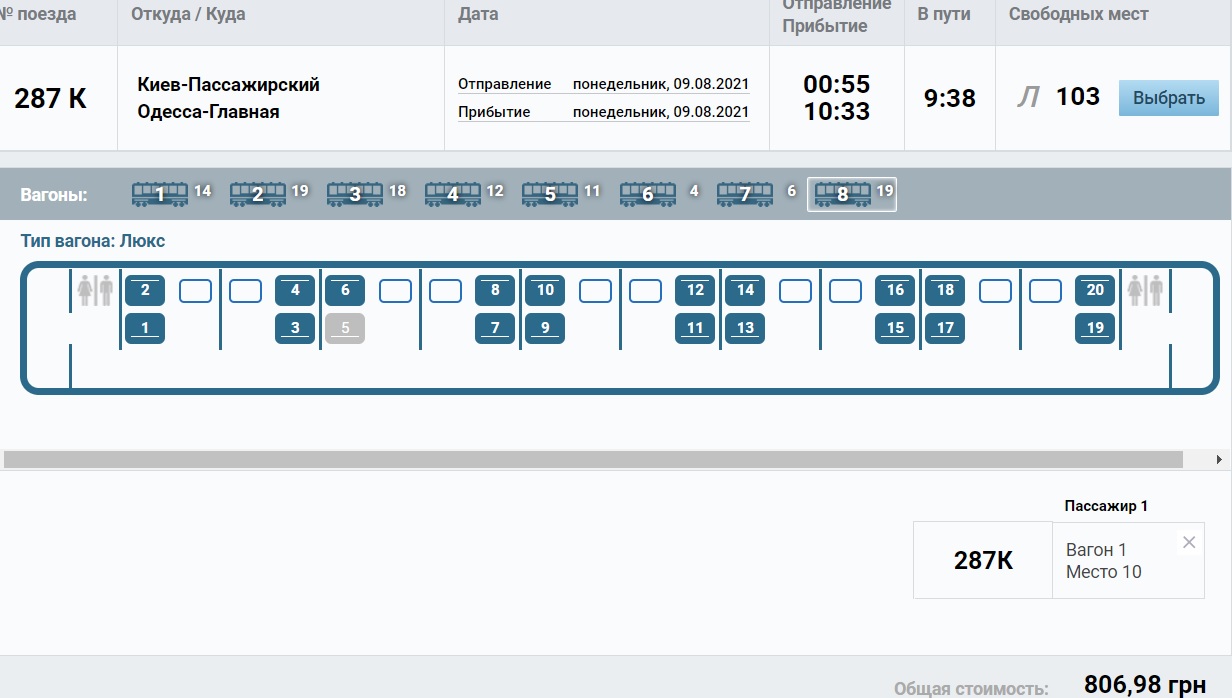Remove passenger 1 seat selection

[1188, 543]
